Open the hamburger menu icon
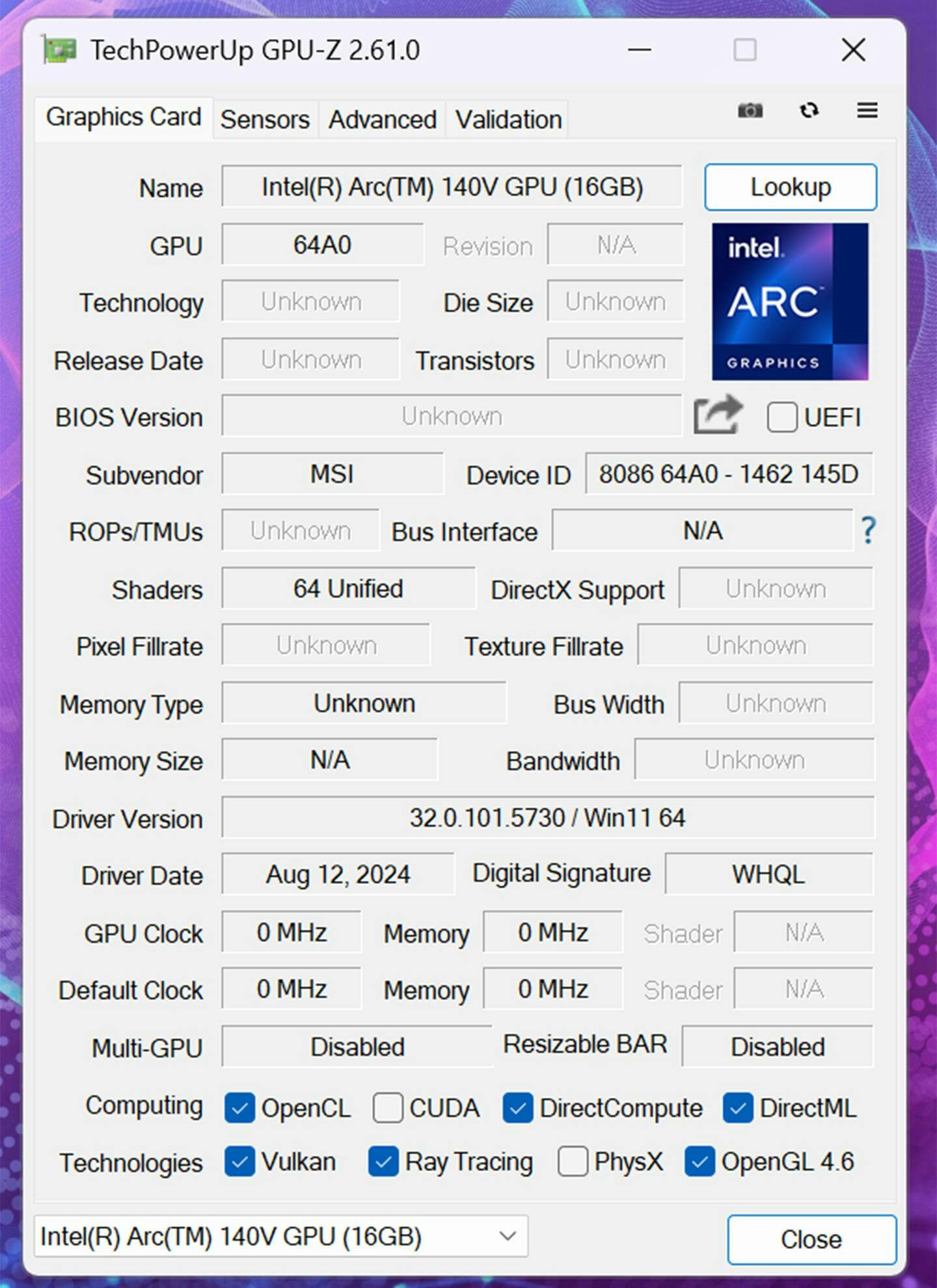Image resolution: width=937 pixels, height=1288 pixels. [x=867, y=111]
